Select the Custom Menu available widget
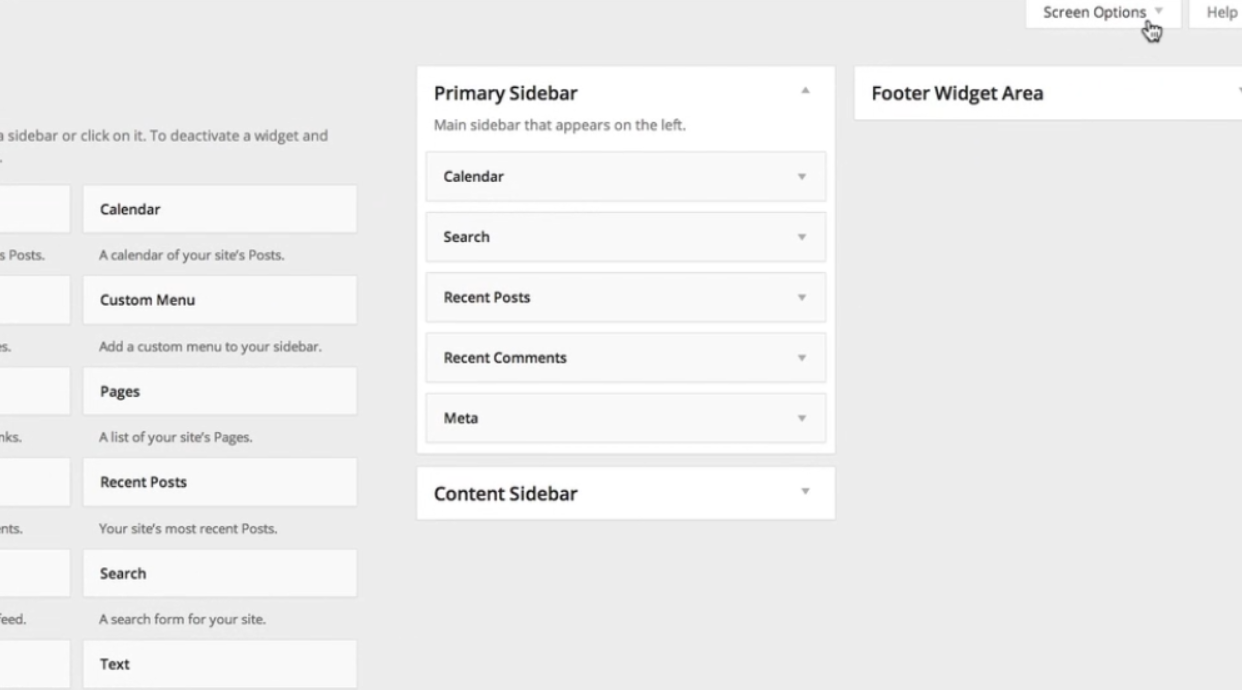Viewport: 1242px width, 690px height. coord(219,300)
